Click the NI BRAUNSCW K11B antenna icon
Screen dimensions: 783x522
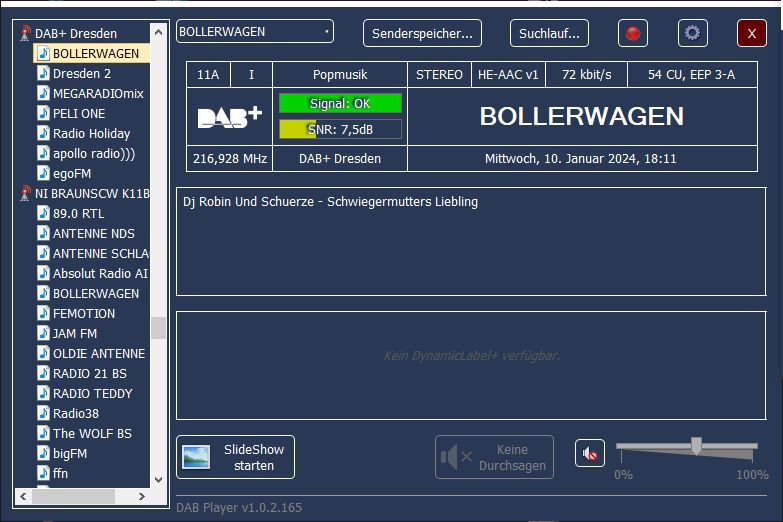click(x=25, y=193)
